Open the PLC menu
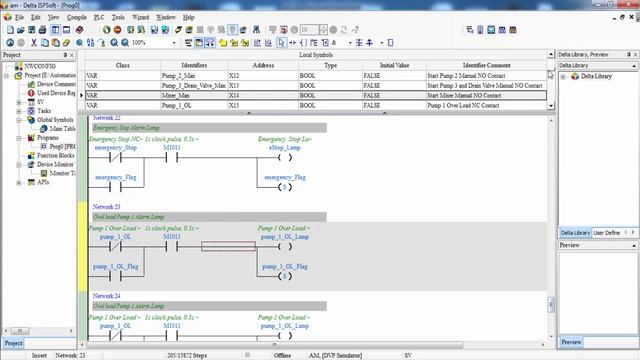 (99, 17)
